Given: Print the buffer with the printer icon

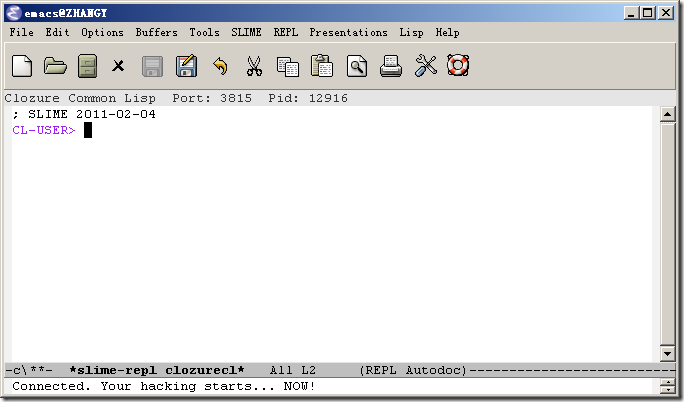Looking at the screenshot, I should coord(391,66).
